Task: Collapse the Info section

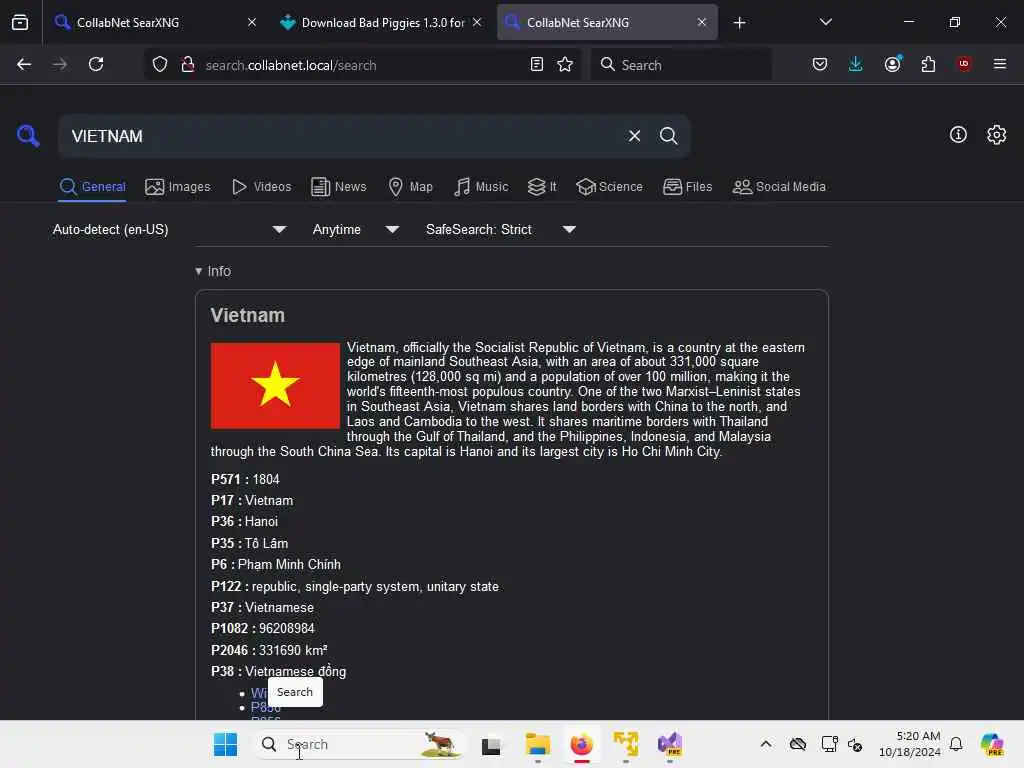Action: 213,271
